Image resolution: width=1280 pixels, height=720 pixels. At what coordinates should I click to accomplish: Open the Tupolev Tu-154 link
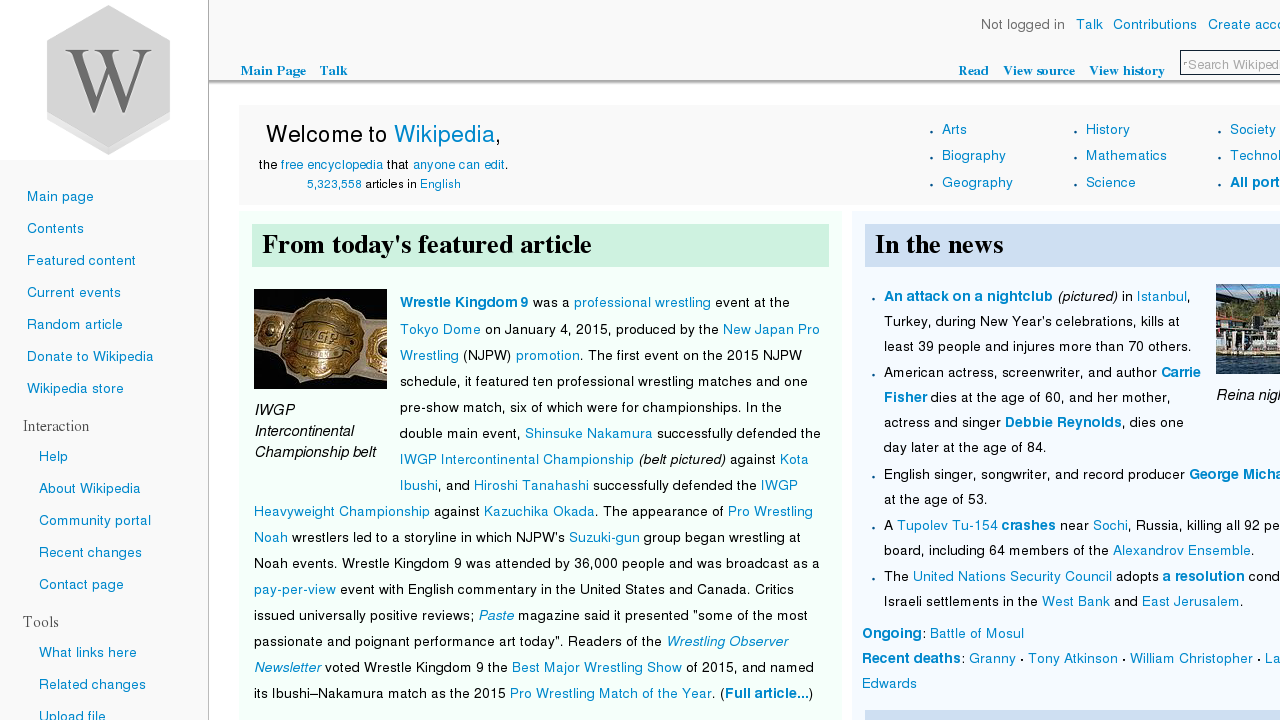pos(947,526)
